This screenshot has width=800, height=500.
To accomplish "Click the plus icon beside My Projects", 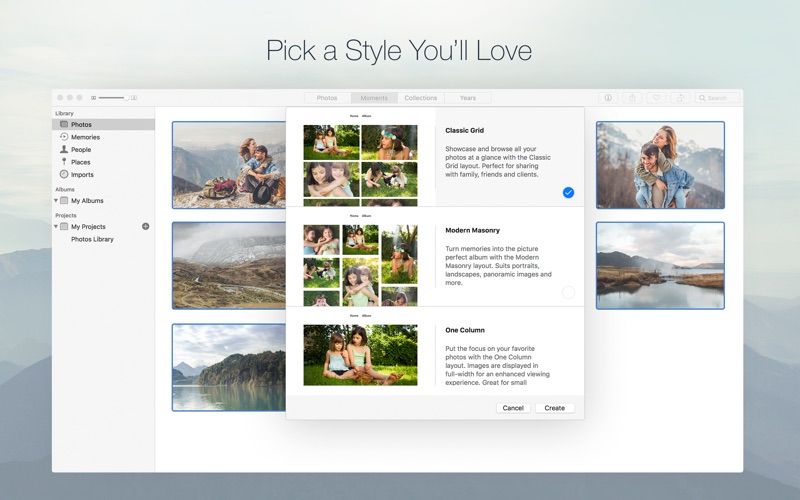I will 145,227.
